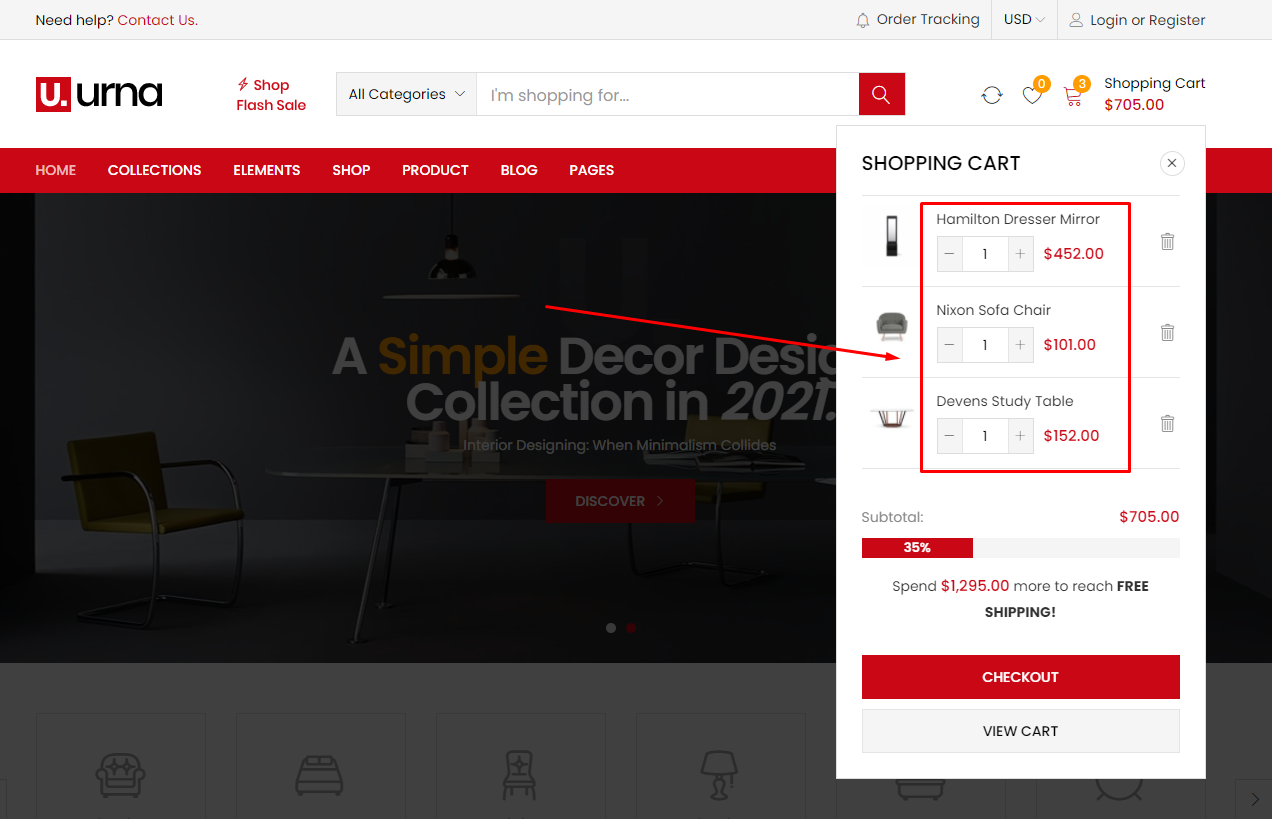Open the BLOG menu item
1272x819 pixels.
[x=519, y=170]
